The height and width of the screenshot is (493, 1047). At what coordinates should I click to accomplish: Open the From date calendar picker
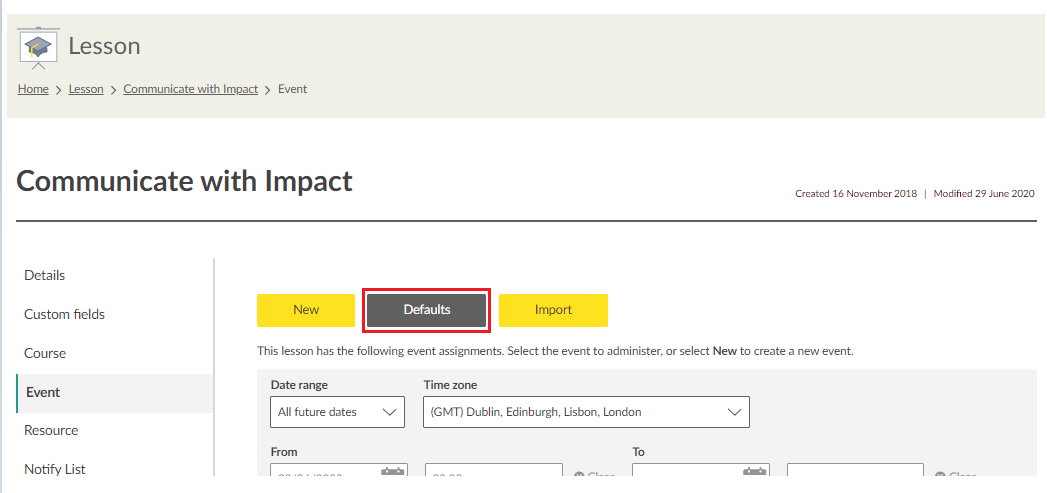tap(393, 473)
